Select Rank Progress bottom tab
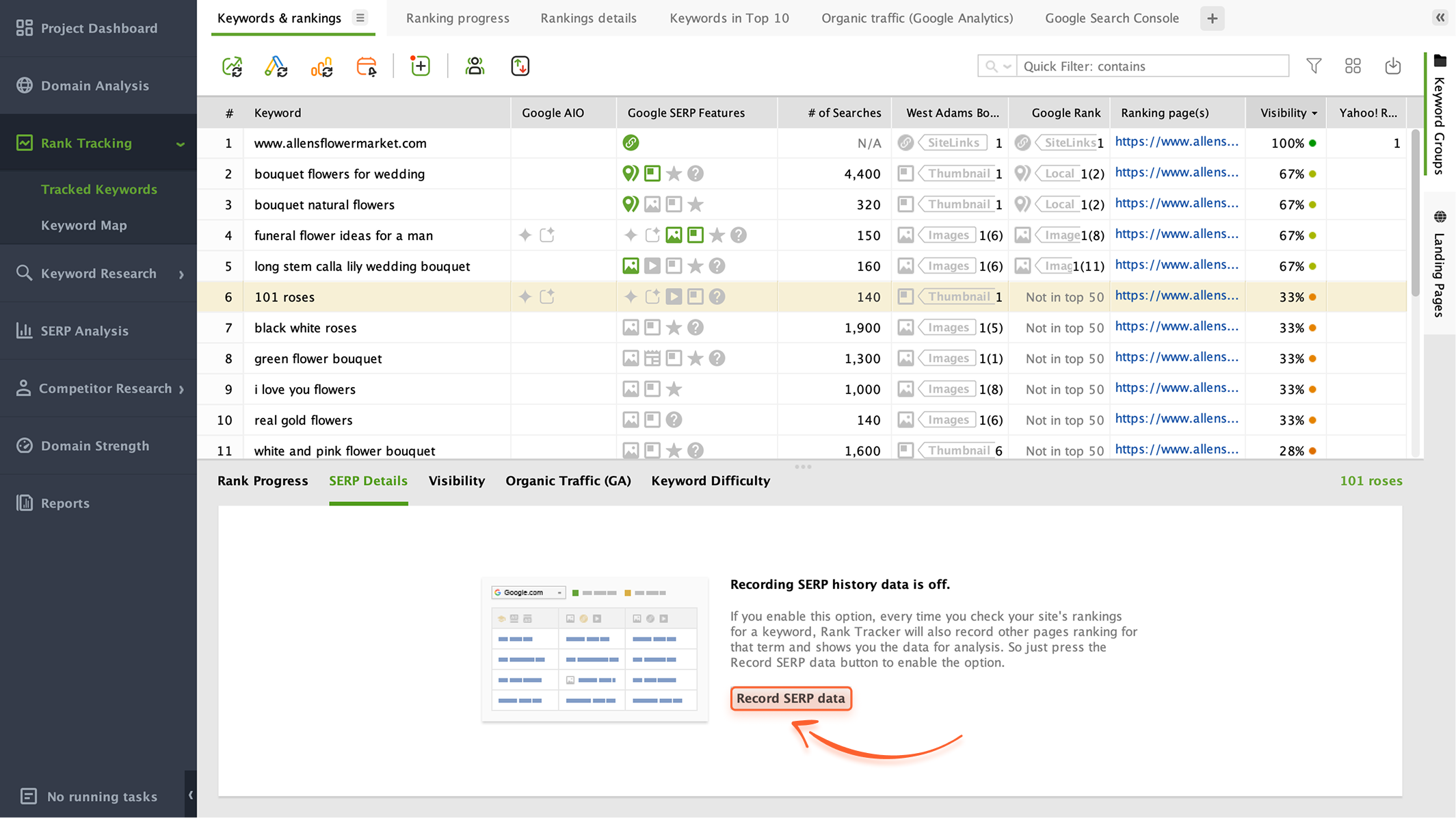Image resolution: width=1456 pixels, height=818 pixels. coord(263,481)
